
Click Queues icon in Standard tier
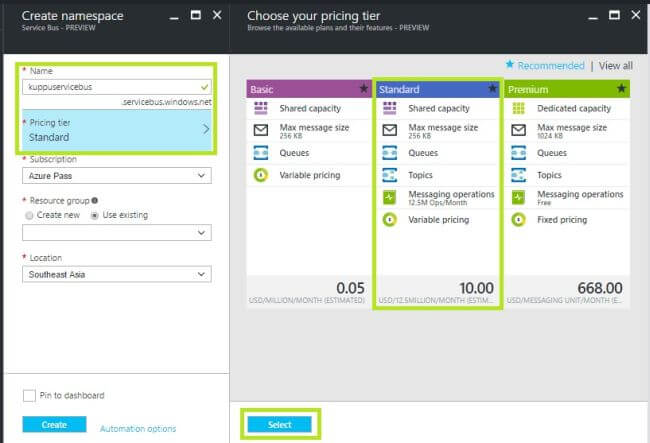[x=390, y=153]
